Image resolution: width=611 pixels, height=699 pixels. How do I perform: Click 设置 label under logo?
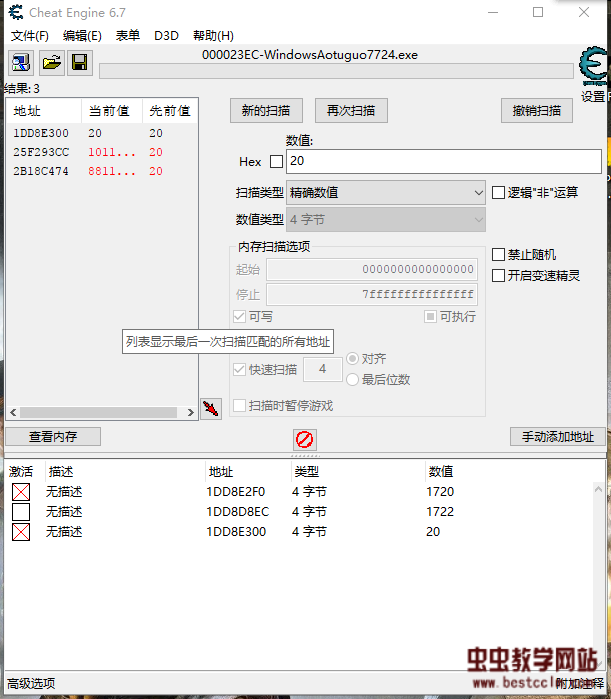coord(593,96)
